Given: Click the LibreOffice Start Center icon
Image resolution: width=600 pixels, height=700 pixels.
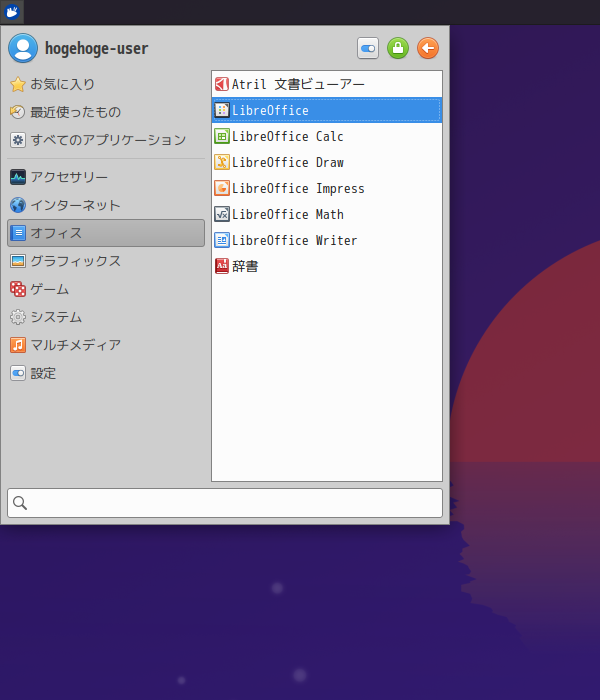Looking at the screenshot, I should (x=222, y=110).
